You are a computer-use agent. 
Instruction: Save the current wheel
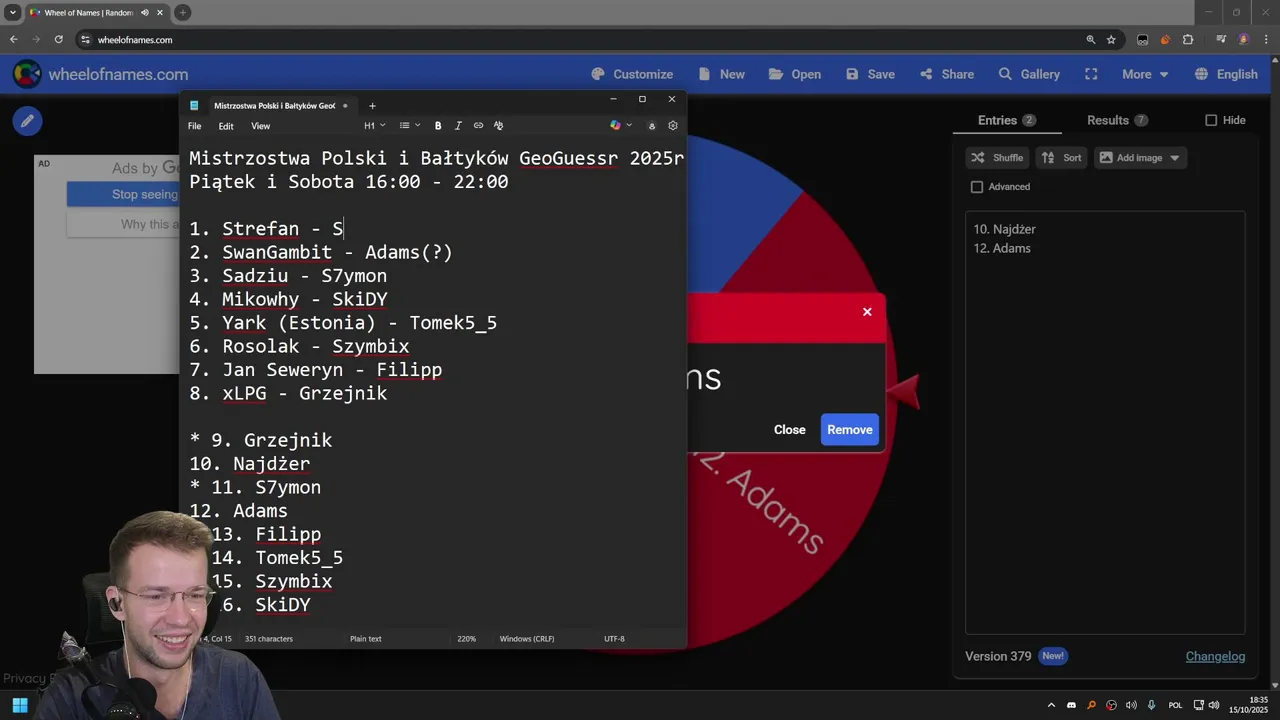click(870, 74)
